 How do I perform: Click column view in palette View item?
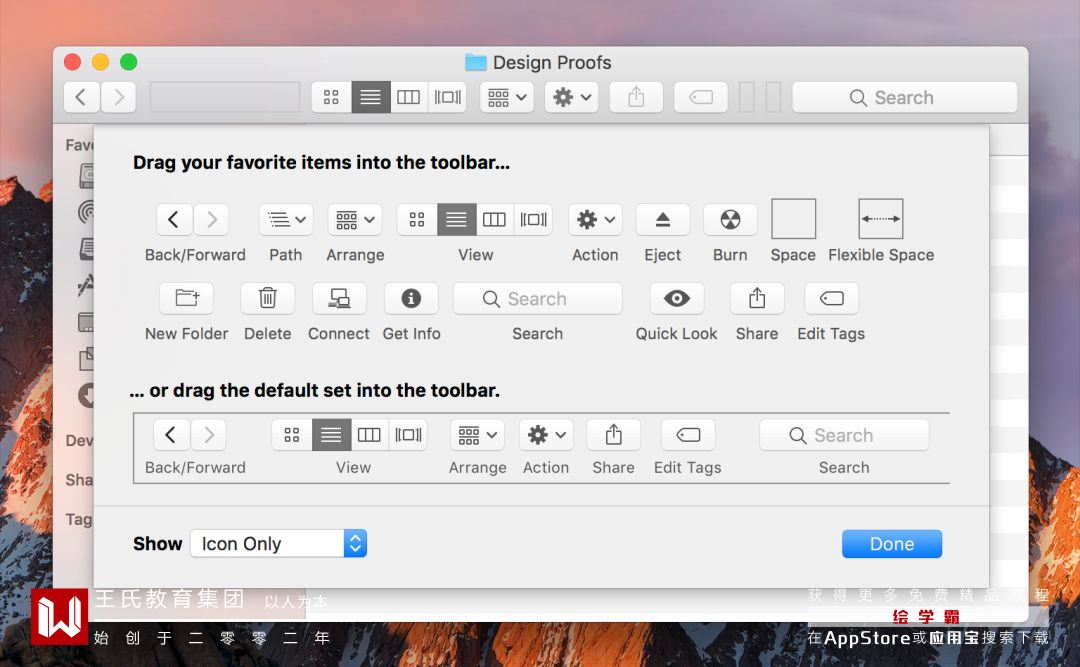(495, 220)
